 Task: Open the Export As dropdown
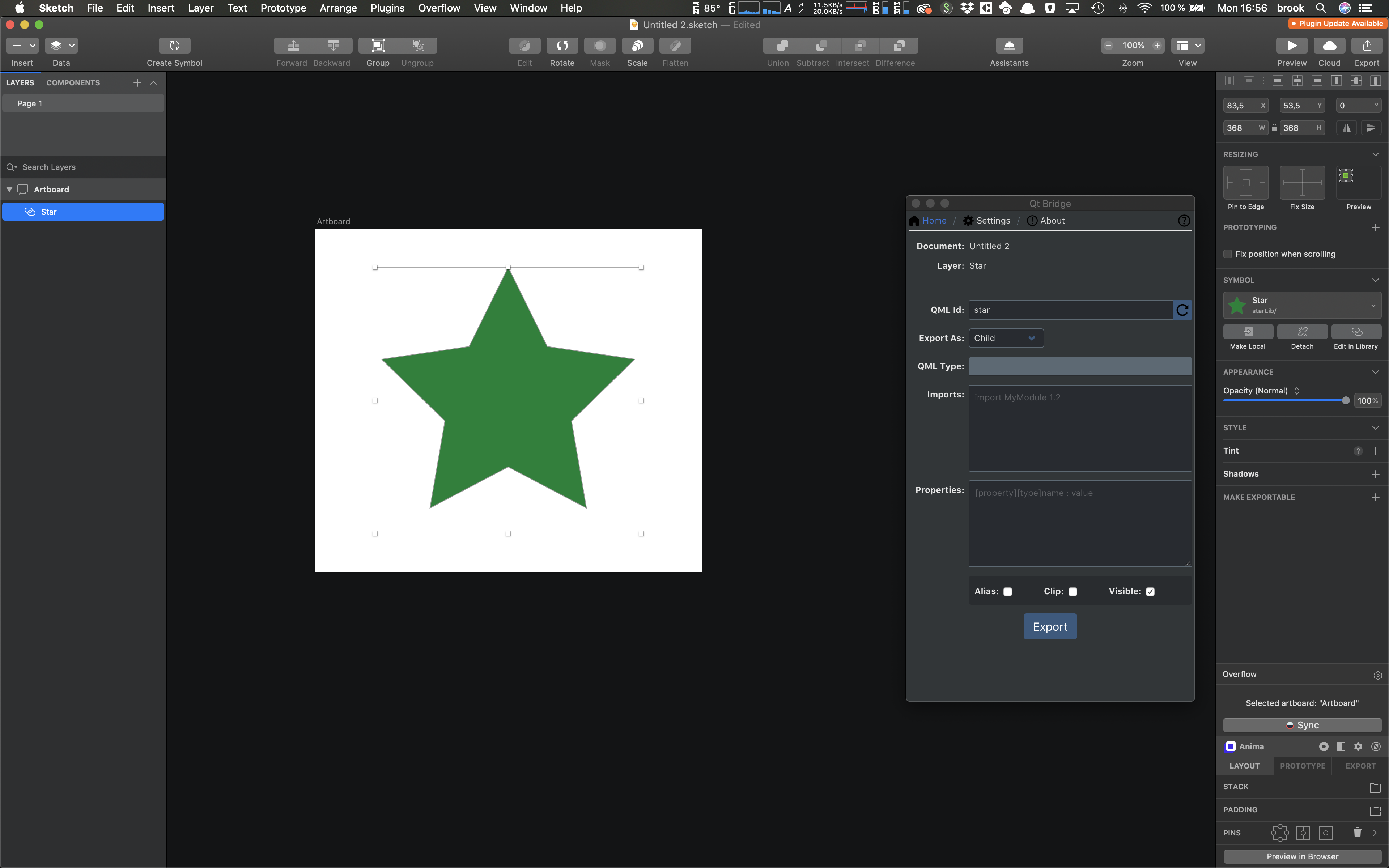[x=1006, y=338]
